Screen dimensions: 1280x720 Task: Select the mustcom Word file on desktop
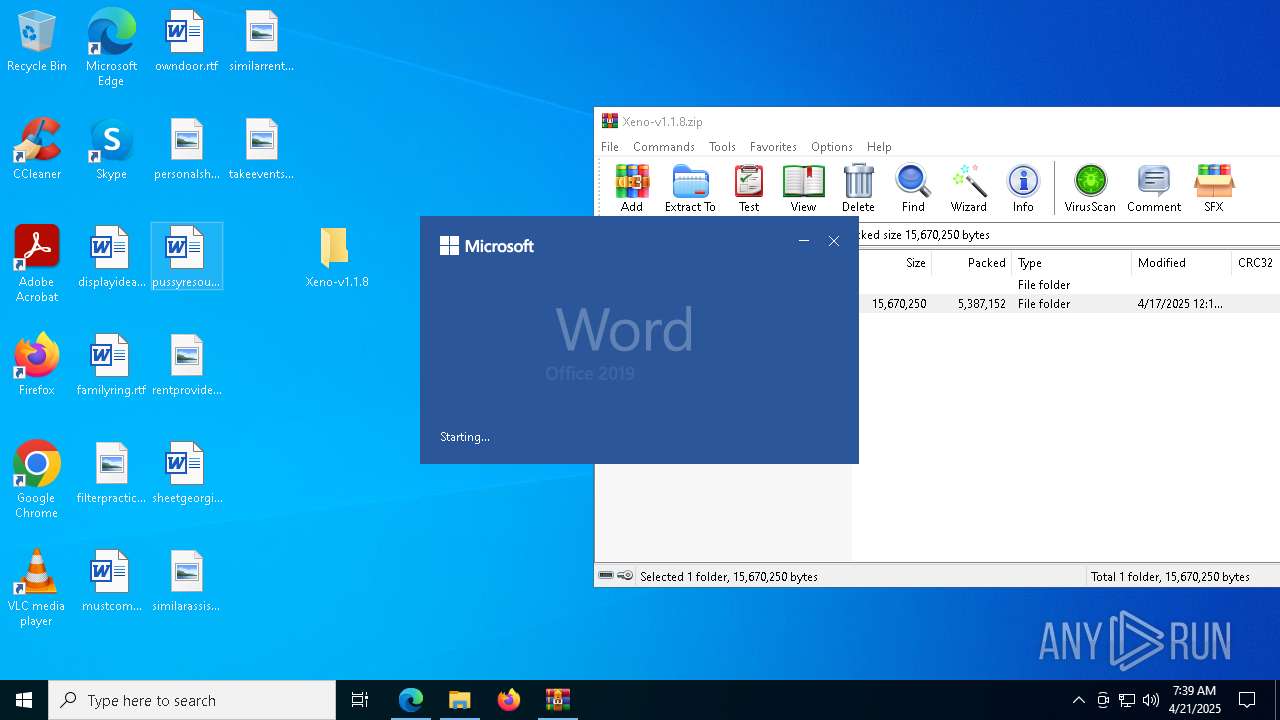(x=111, y=582)
